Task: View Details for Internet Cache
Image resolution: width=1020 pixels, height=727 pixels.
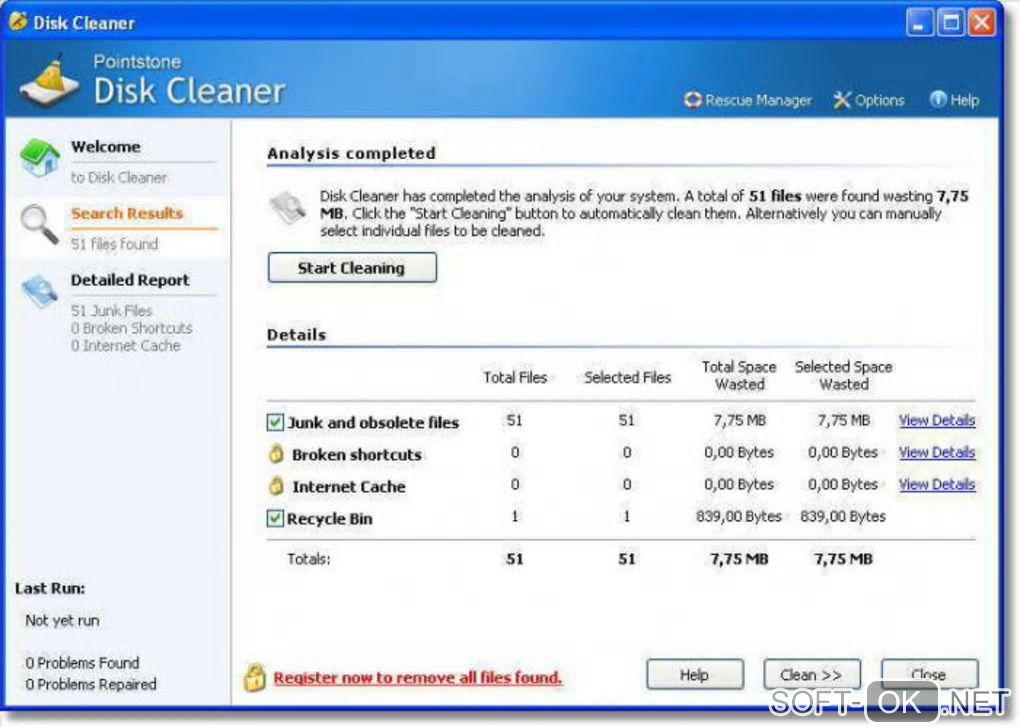Action: 937,484
